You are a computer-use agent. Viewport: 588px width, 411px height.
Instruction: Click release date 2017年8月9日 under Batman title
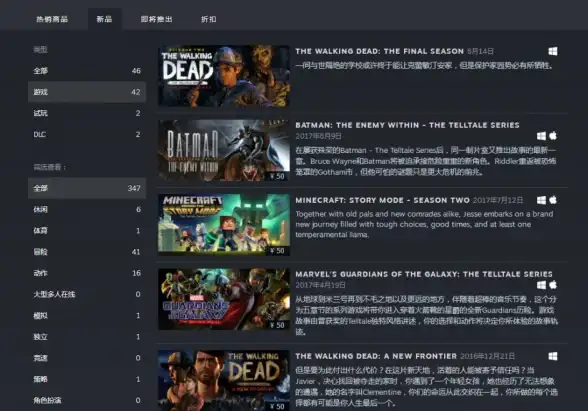(318, 136)
